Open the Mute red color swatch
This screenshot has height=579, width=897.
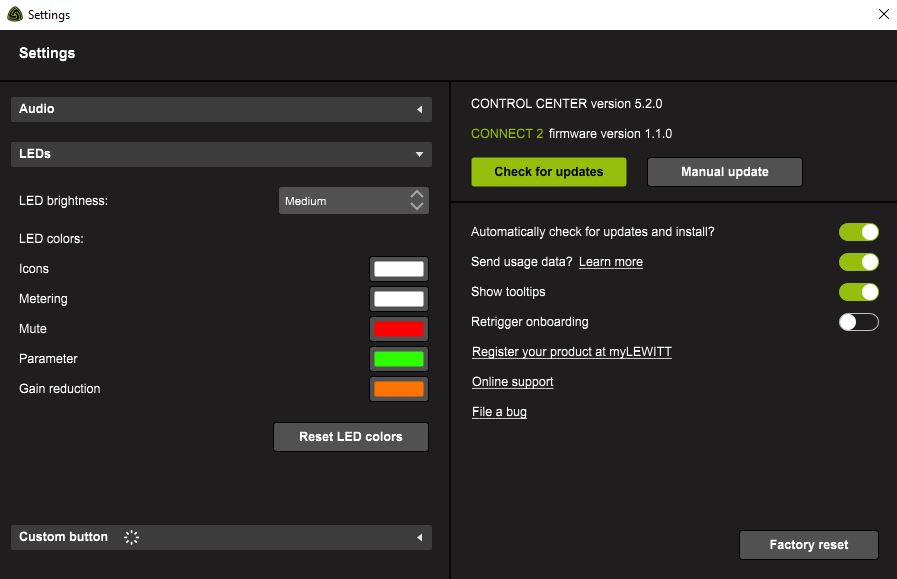(399, 329)
